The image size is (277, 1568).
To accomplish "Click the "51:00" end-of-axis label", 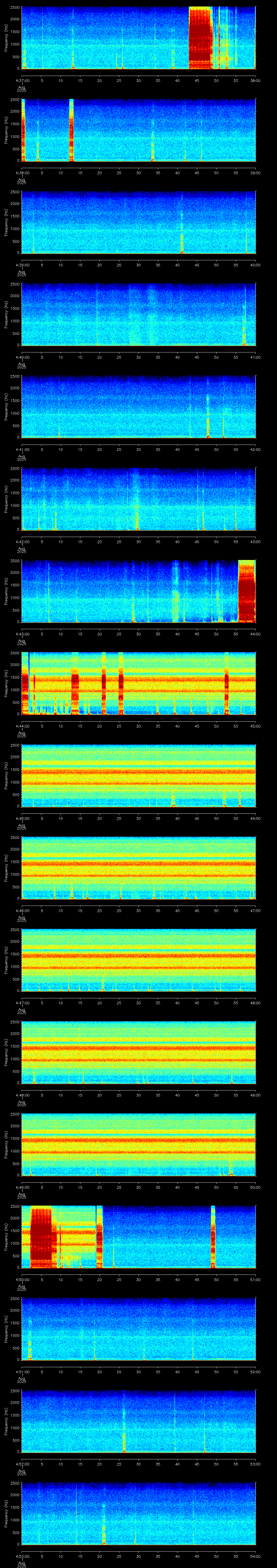I will pyautogui.click(x=255, y=1279).
